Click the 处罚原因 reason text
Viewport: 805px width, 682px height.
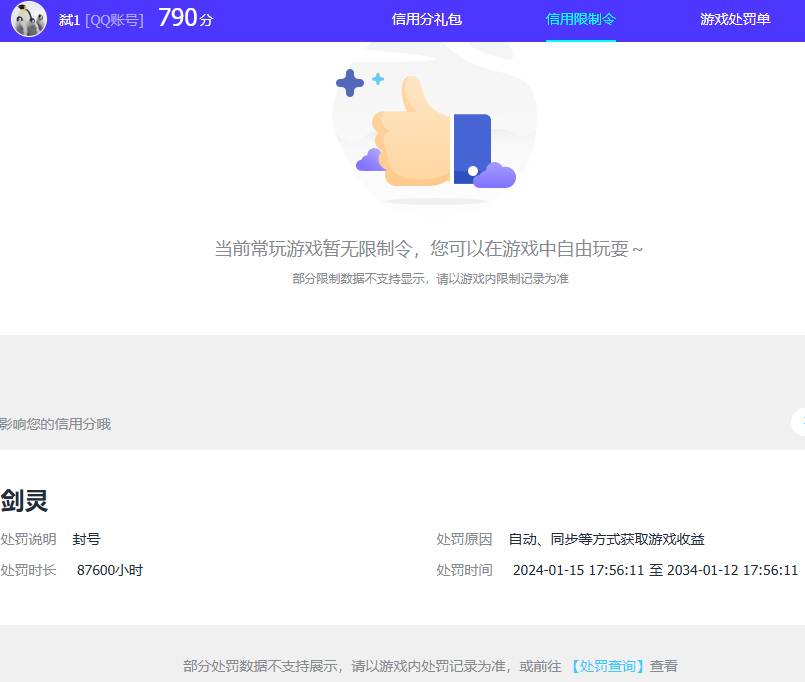[x=464, y=539]
